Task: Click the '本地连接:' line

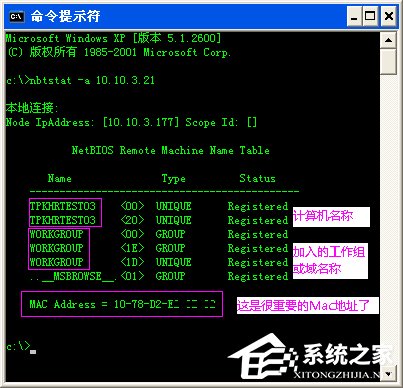Action: pos(32,108)
